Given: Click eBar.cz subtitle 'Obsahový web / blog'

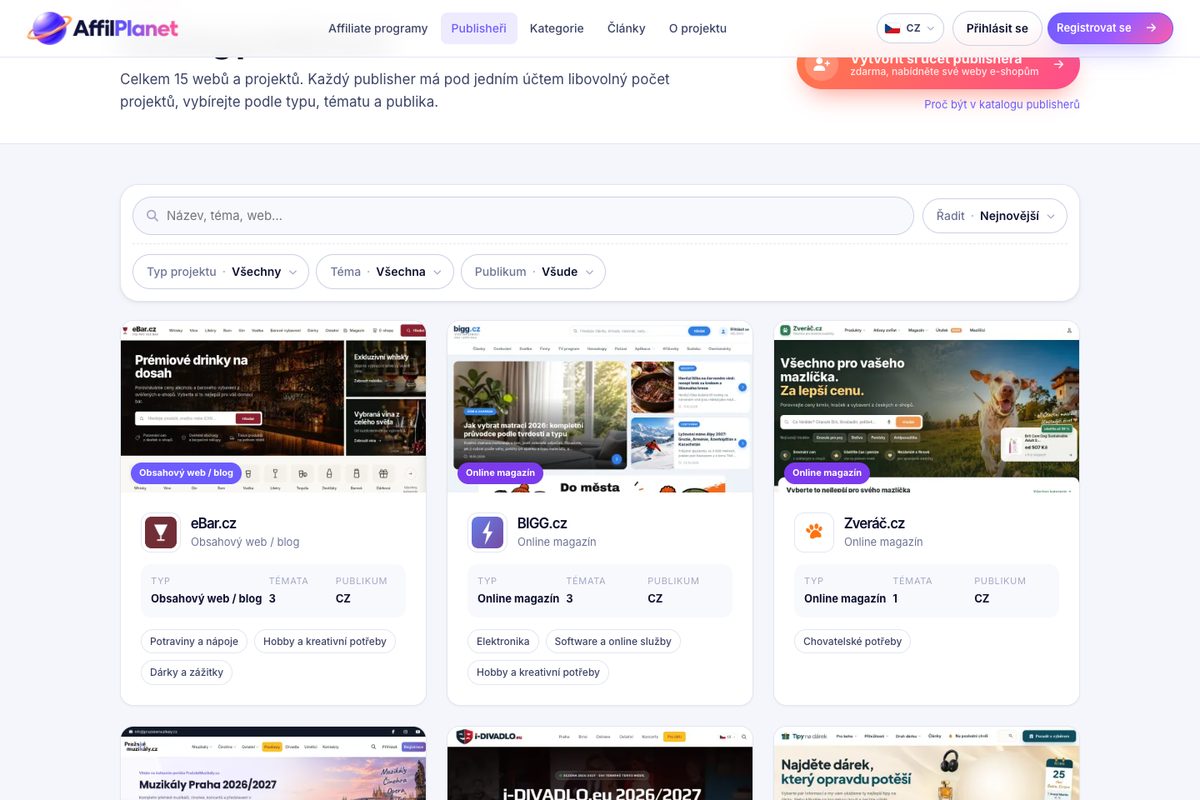Looking at the screenshot, I should [245, 542].
